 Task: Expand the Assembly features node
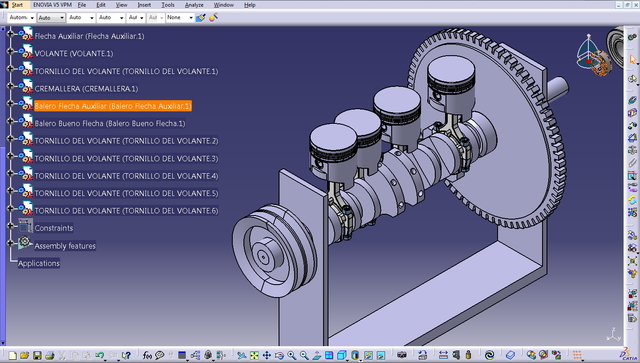point(11,243)
